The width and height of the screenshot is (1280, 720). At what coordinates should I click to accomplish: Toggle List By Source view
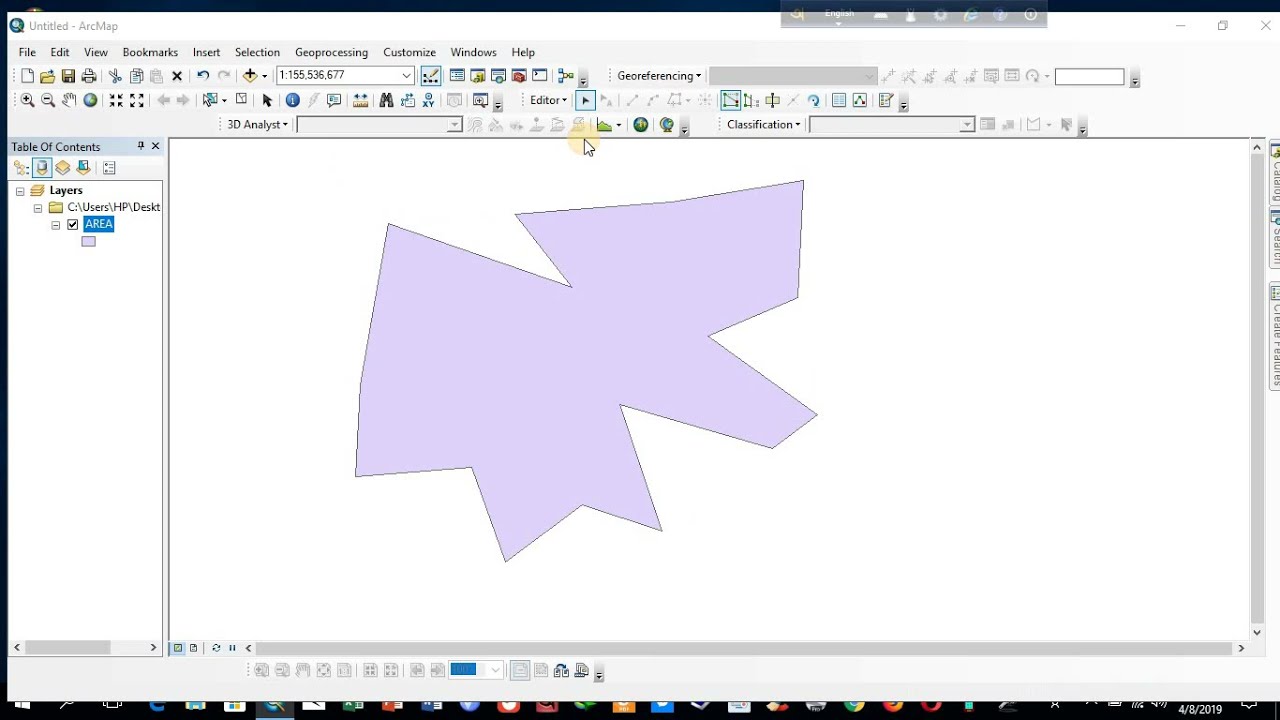42,168
